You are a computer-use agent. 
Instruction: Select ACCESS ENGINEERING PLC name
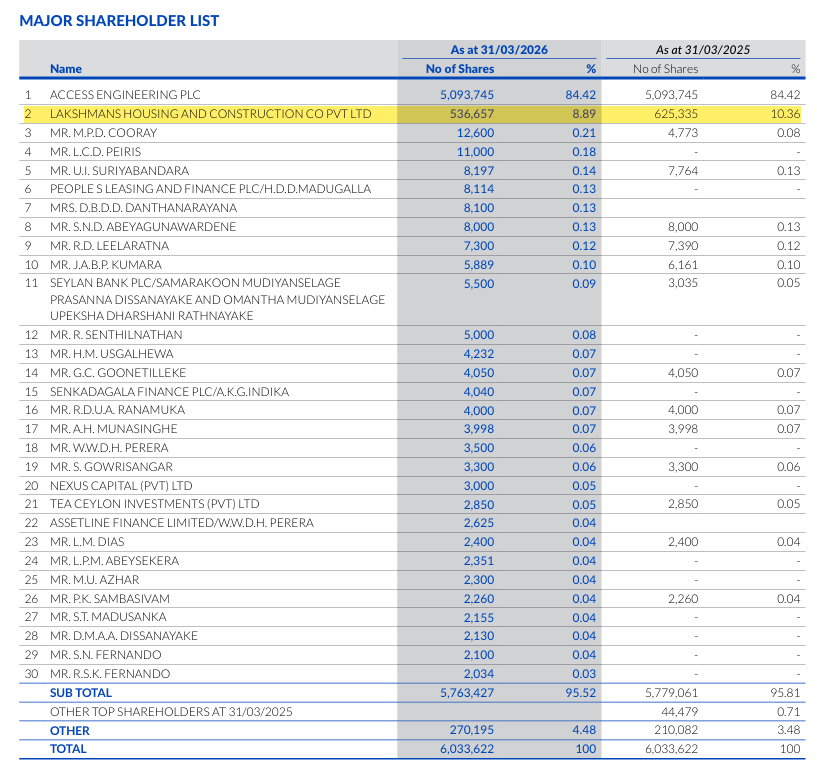click(125, 95)
